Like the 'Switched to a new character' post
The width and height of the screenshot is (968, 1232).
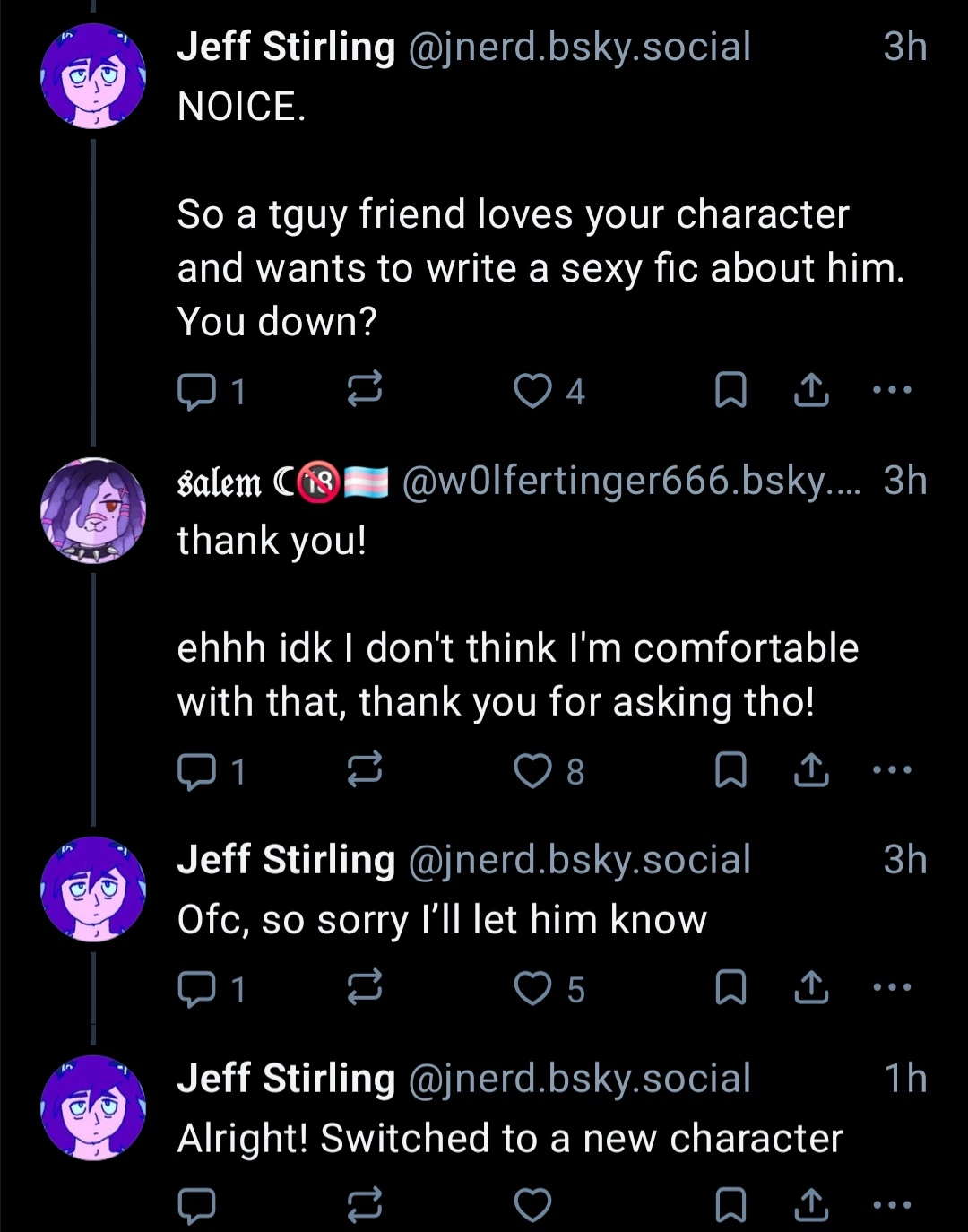point(532,1205)
